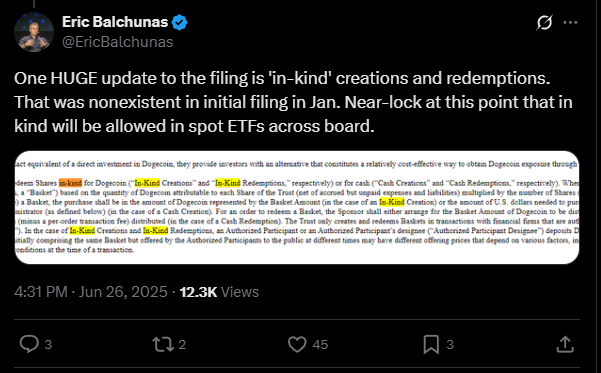The width and height of the screenshot is (601, 373).
Task: Click the 45 likes count
Action: pos(320,345)
